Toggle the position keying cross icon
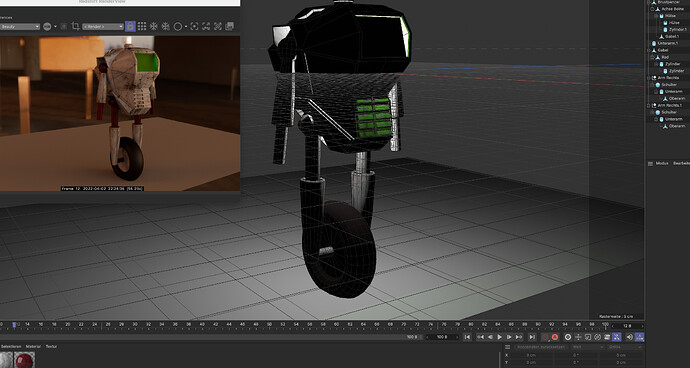The height and width of the screenshot is (368, 690). [x=578, y=337]
